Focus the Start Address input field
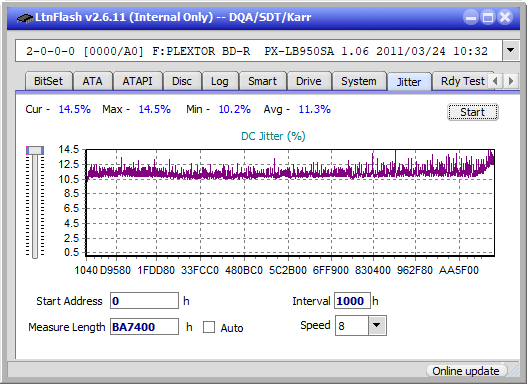Image resolution: width=527 pixels, height=384 pixels. [145, 301]
